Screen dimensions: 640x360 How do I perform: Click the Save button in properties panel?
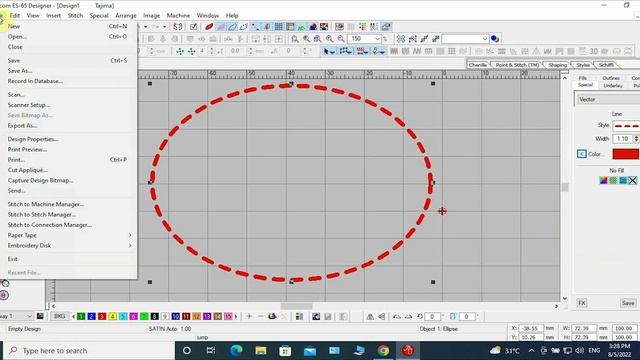628,303
